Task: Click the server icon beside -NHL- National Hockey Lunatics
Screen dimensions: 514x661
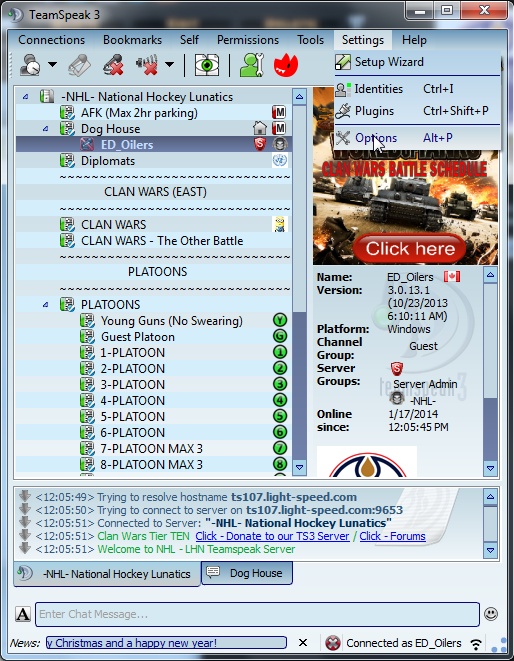Action: click(47, 97)
